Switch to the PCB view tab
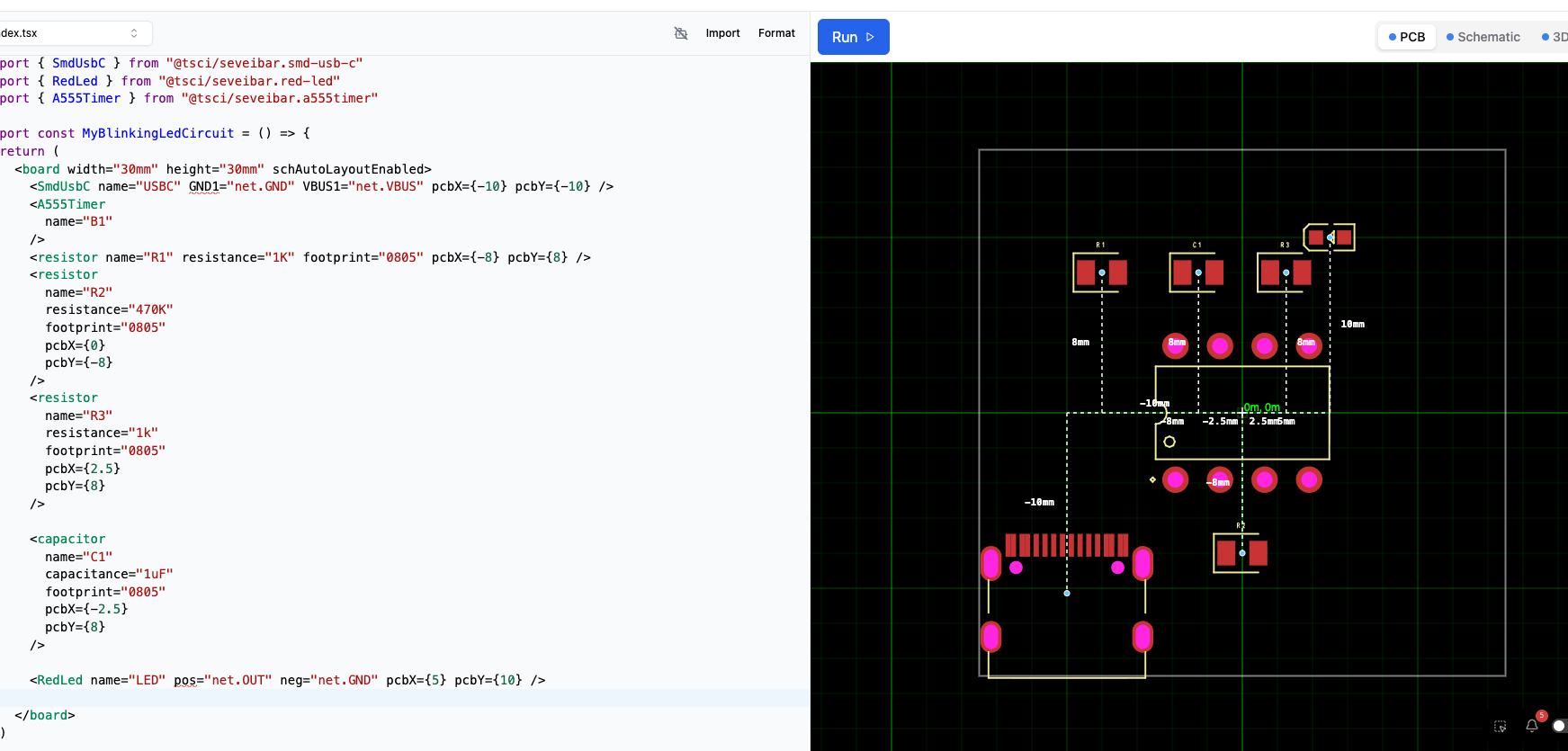The height and width of the screenshot is (751, 1568). 1407,37
